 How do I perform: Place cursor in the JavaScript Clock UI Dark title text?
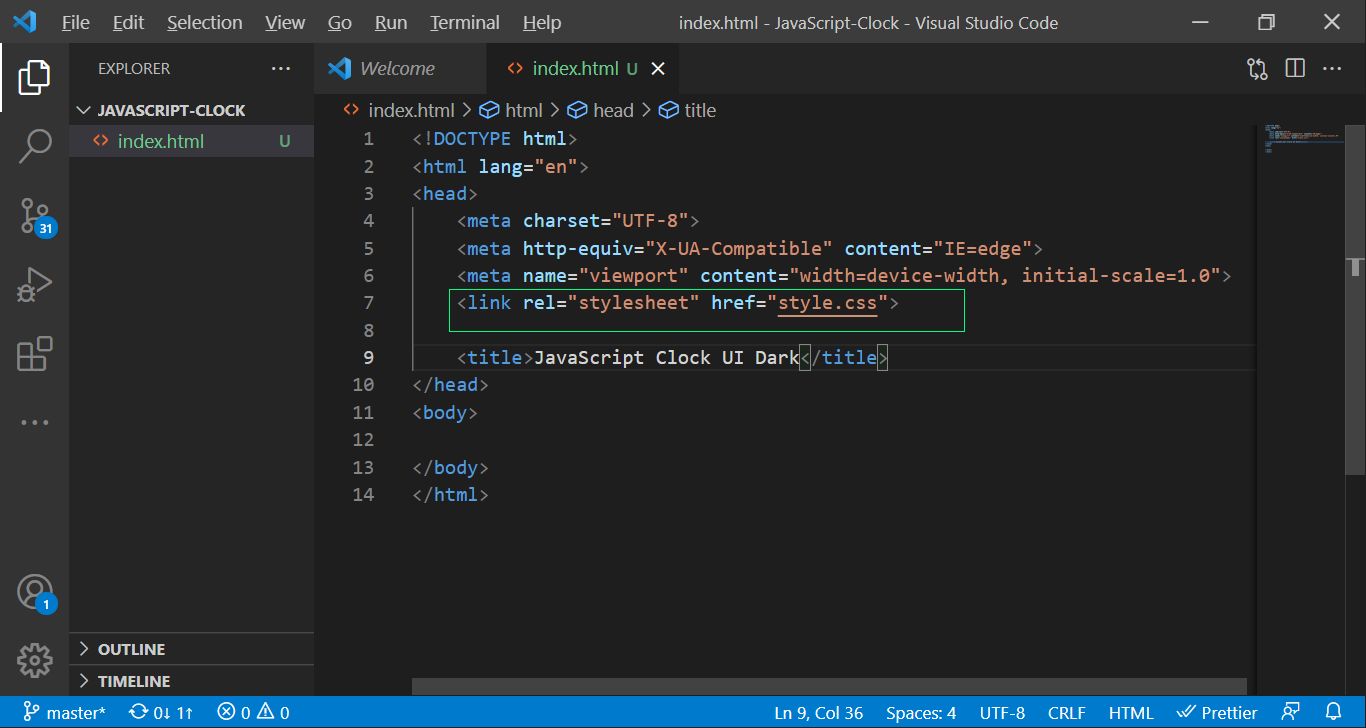(667, 357)
